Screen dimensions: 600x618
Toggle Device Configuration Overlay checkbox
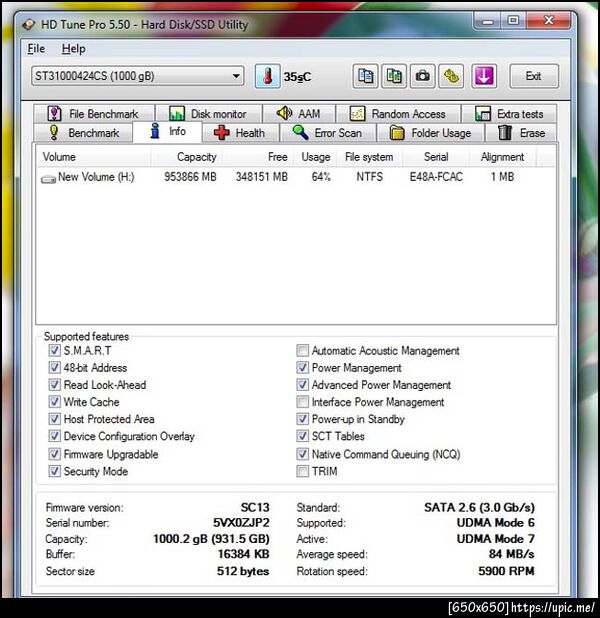coord(54,436)
